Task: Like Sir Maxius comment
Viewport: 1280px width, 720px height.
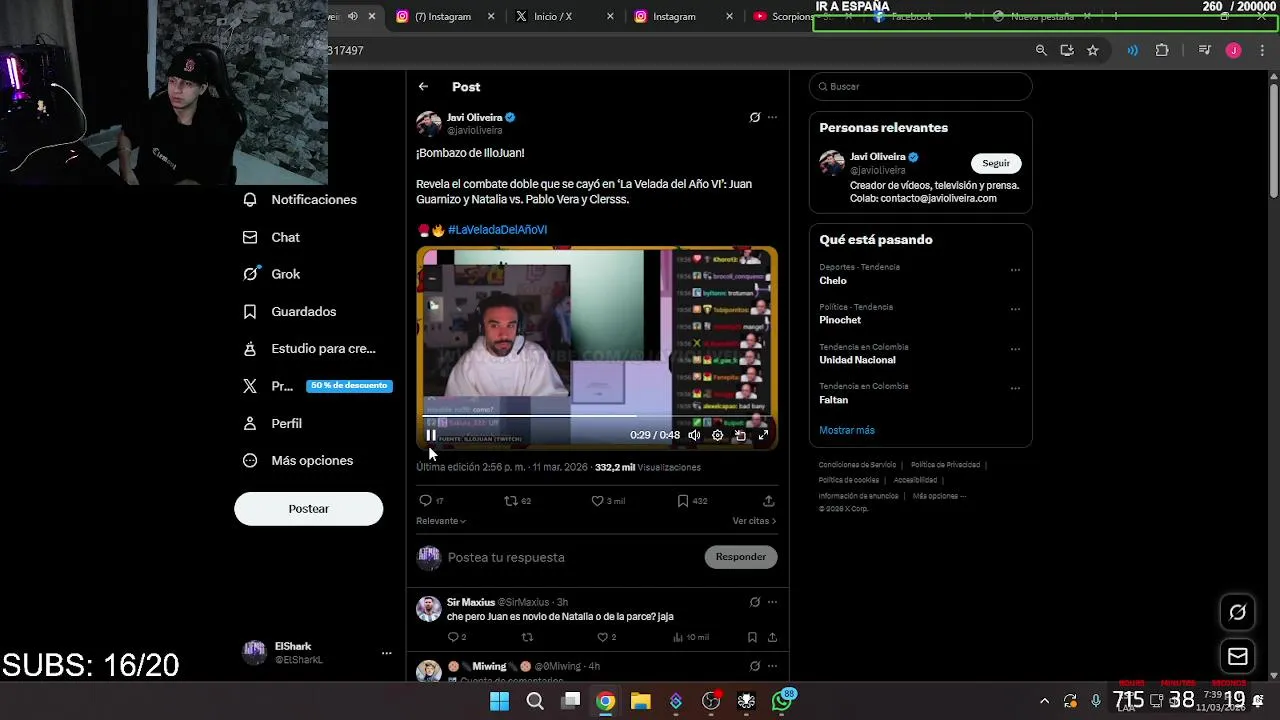Action: [606, 637]
